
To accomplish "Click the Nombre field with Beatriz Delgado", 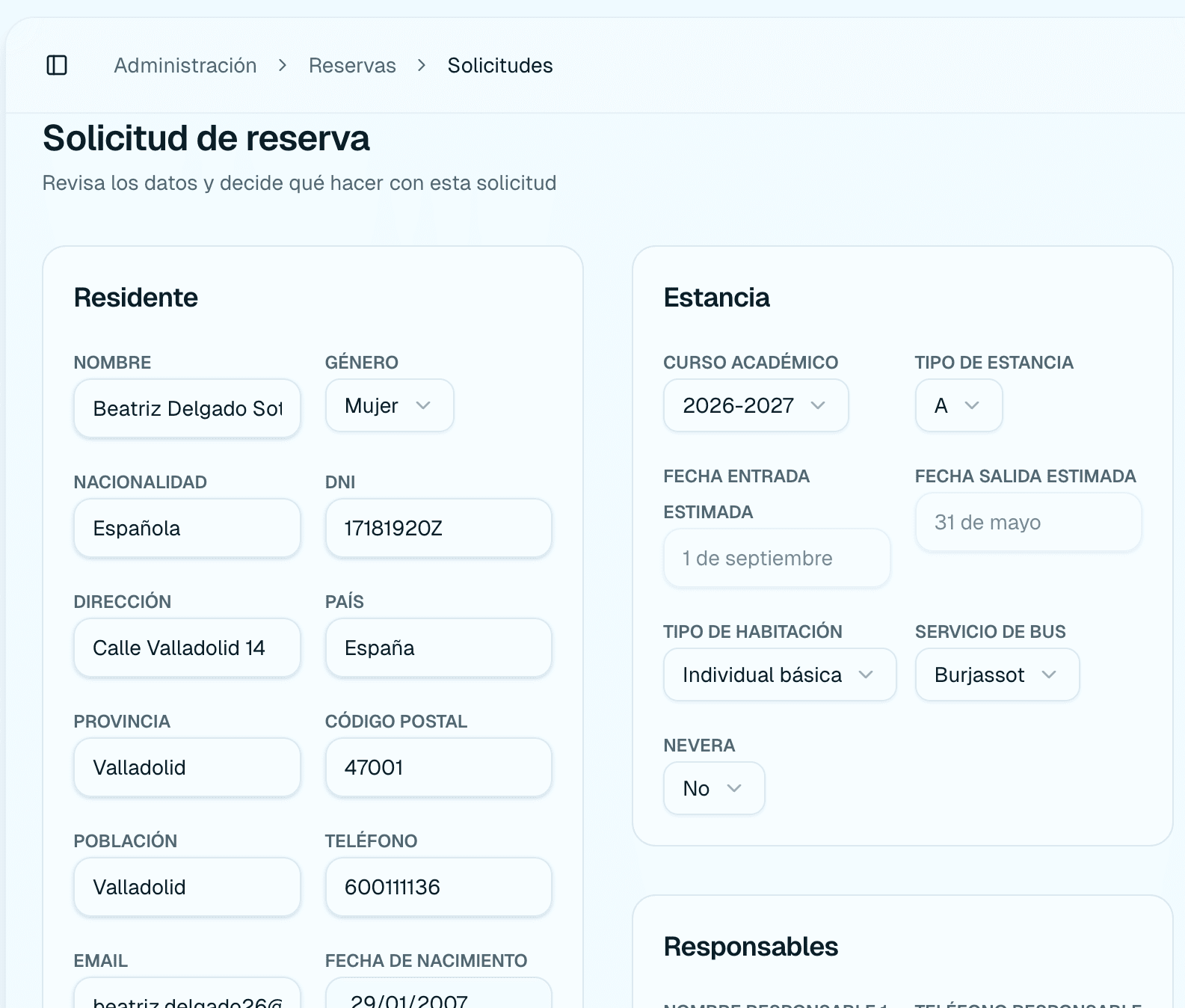I will pos(187,409).
